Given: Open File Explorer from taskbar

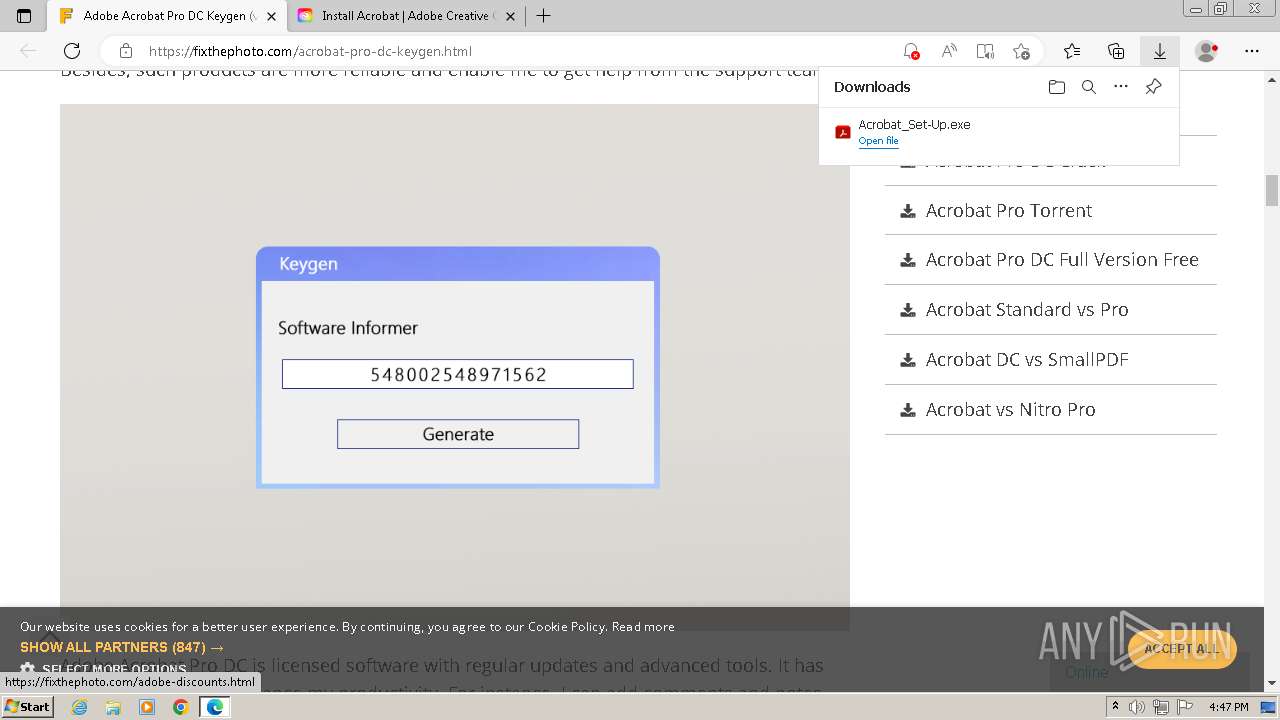Looking at the screenshot, I should tap(113, 707).
